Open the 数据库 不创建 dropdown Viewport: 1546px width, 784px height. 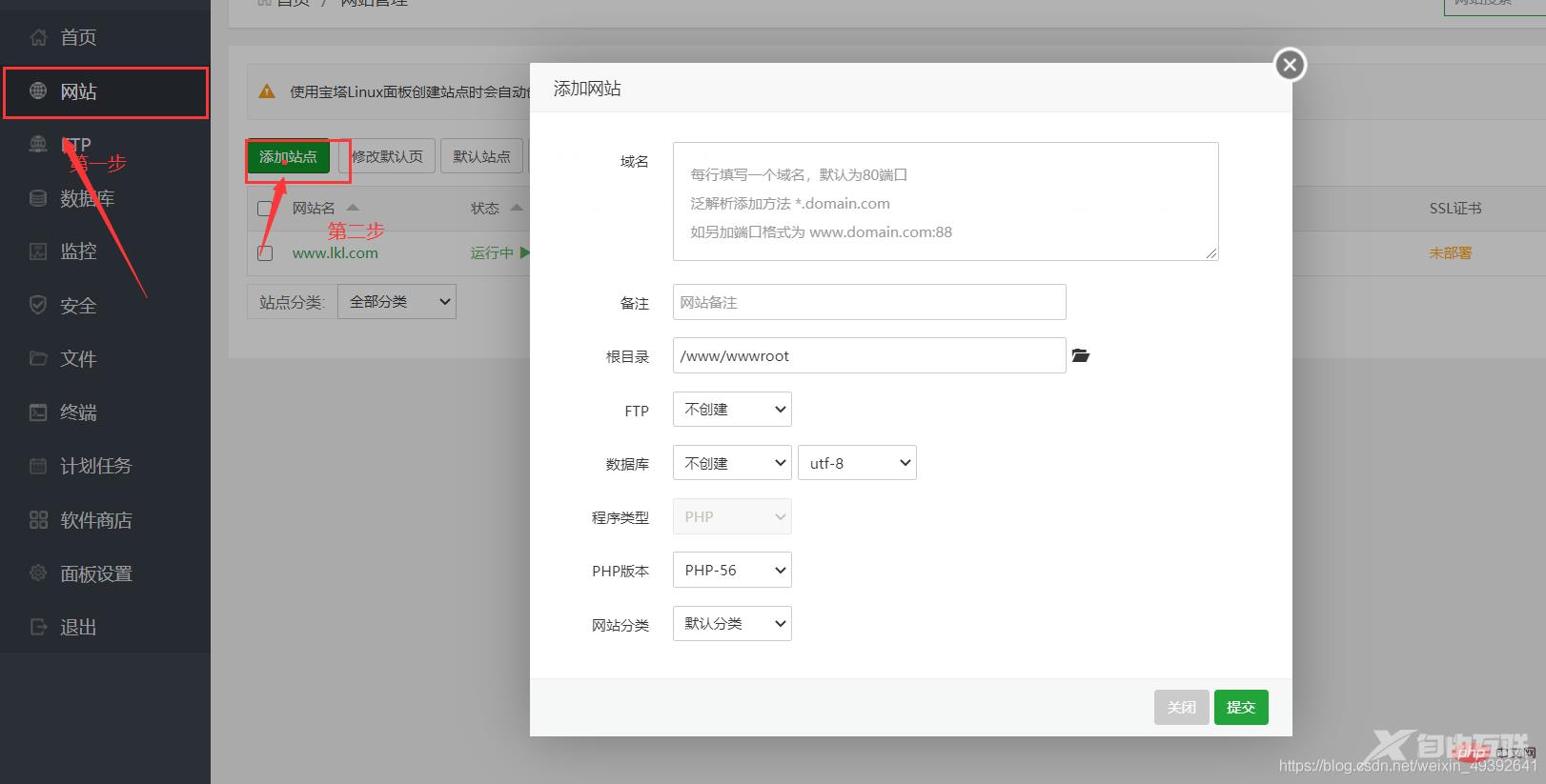(732, 463)
